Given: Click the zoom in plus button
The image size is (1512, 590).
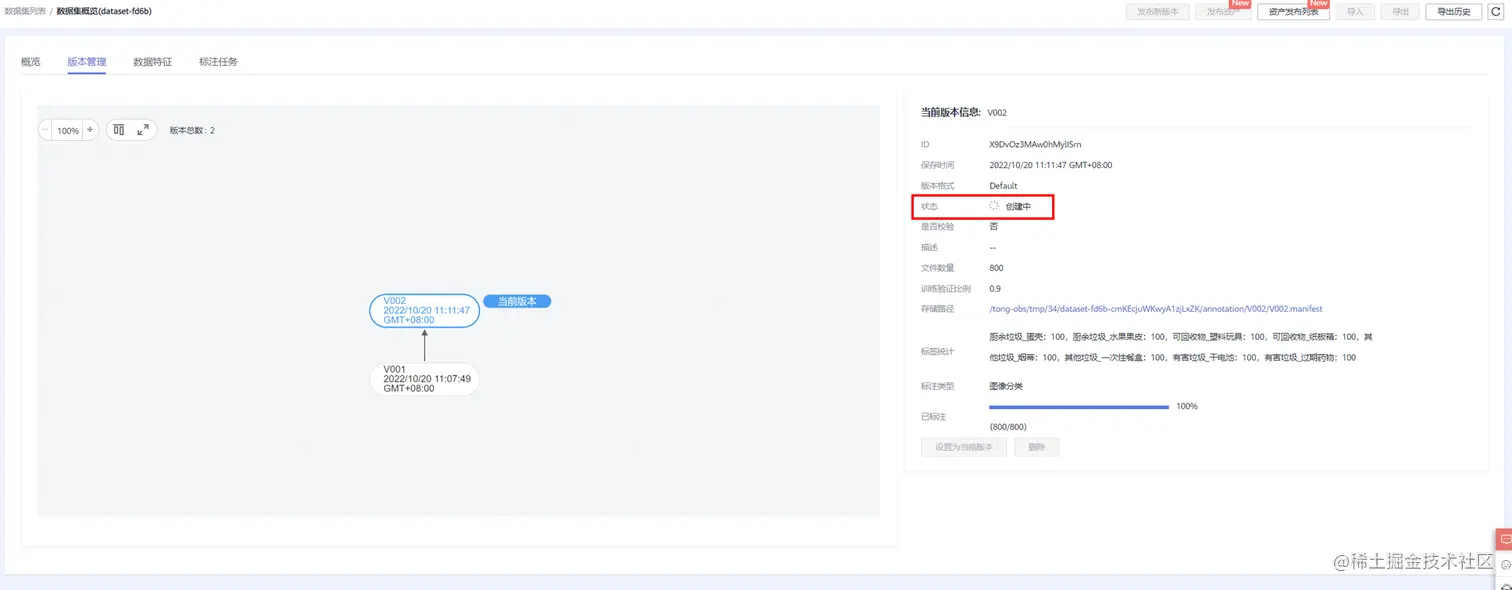Looking at the screenshot, I should tap(90, 130).
